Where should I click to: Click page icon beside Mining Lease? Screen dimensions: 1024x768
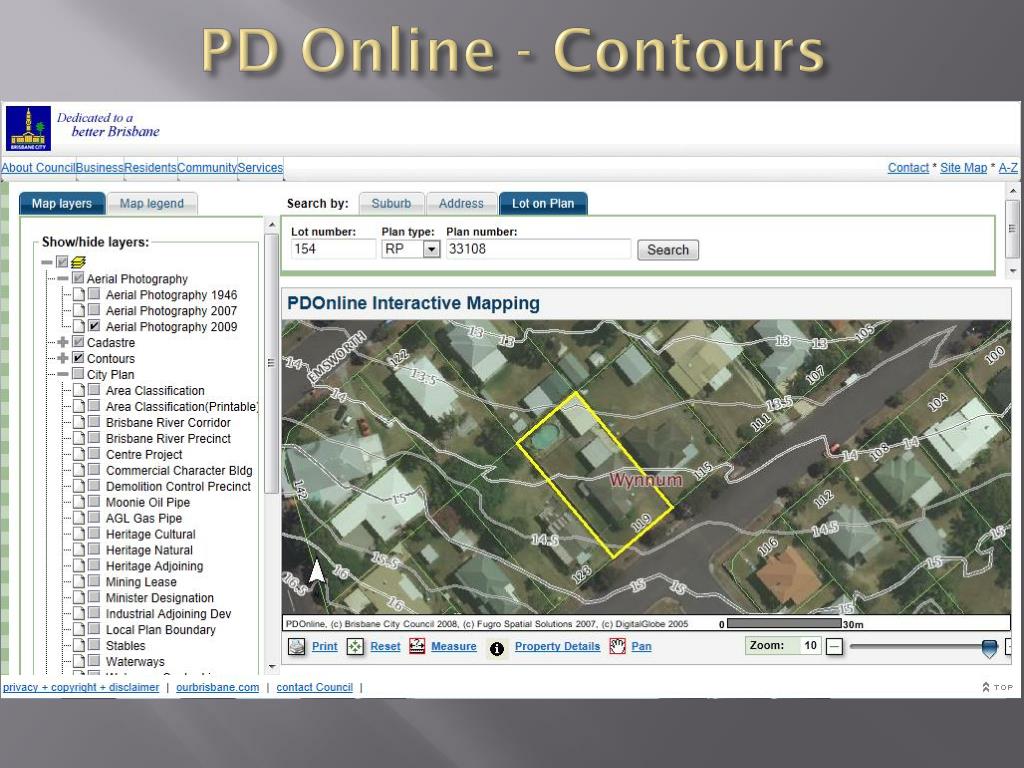79,582
